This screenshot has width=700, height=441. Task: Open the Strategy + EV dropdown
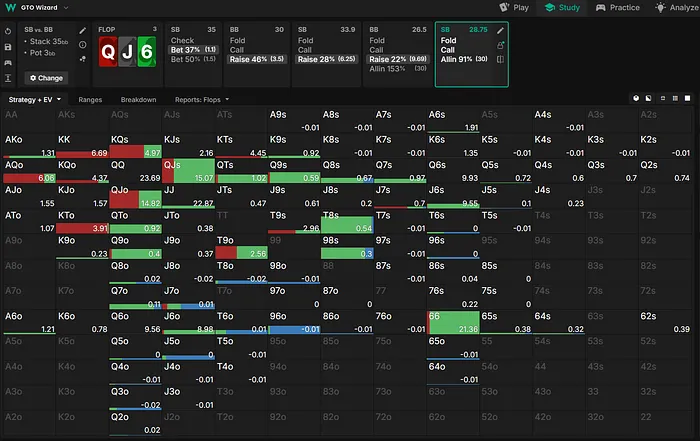point(35,100)
